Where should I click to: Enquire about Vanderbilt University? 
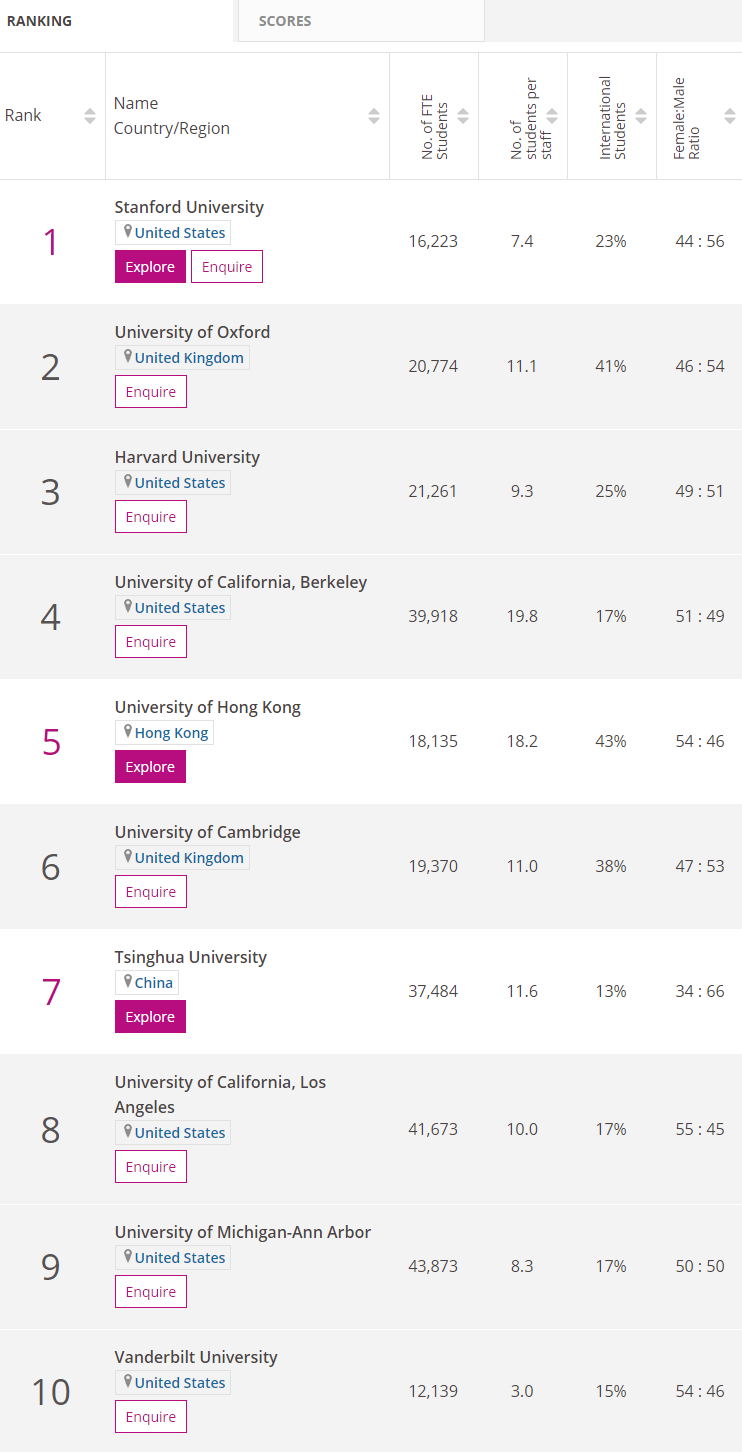[151, 1417]
